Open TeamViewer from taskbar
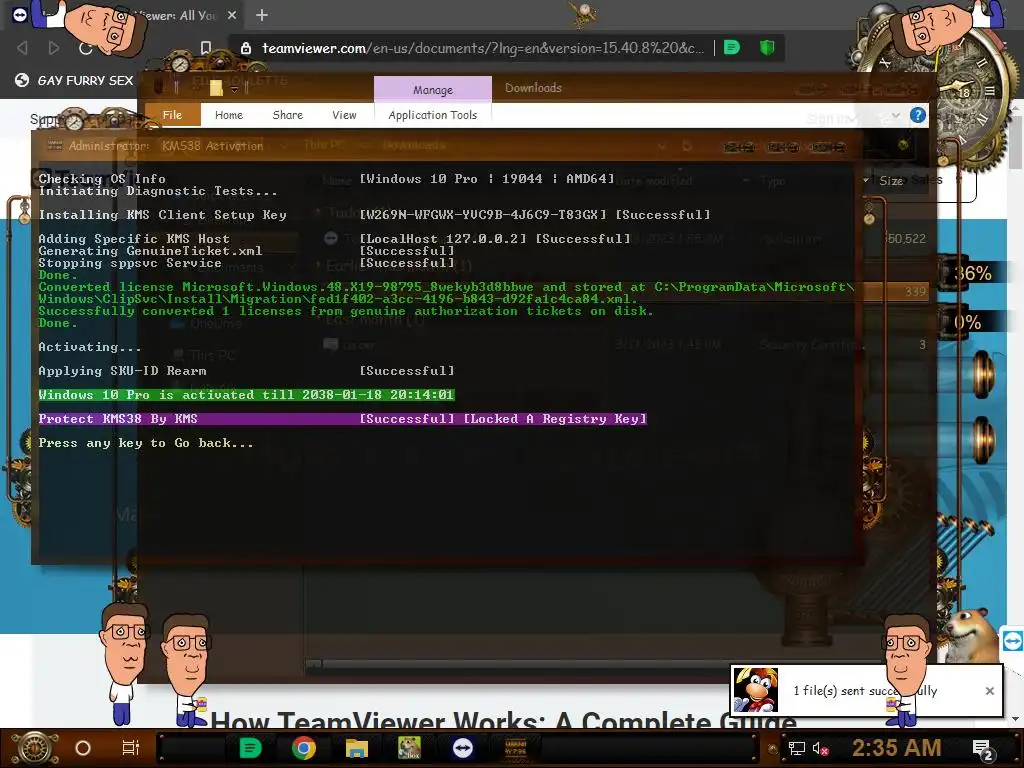 click(463, 748)
